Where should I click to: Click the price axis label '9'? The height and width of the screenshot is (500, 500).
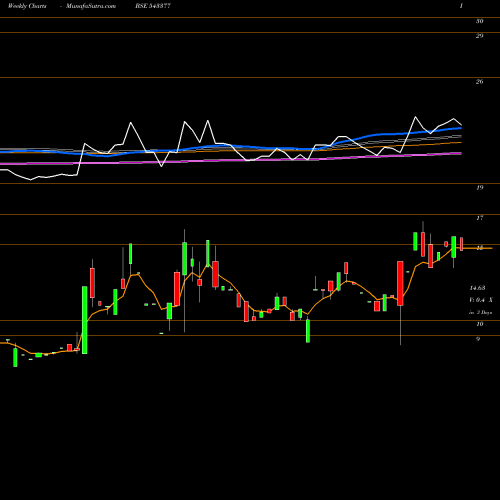click(478, 339)
